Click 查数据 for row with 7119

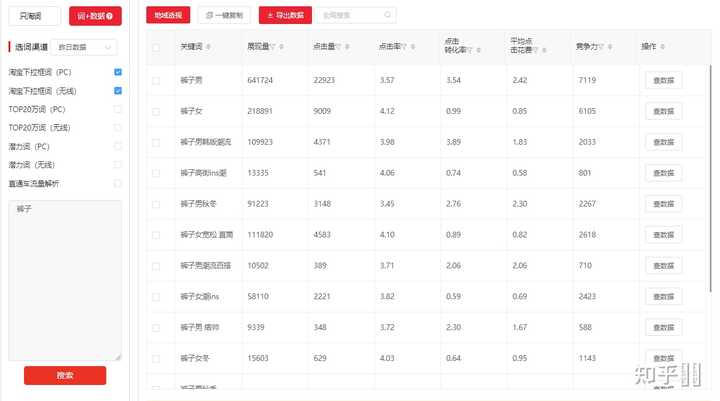[x=664, y=80]
